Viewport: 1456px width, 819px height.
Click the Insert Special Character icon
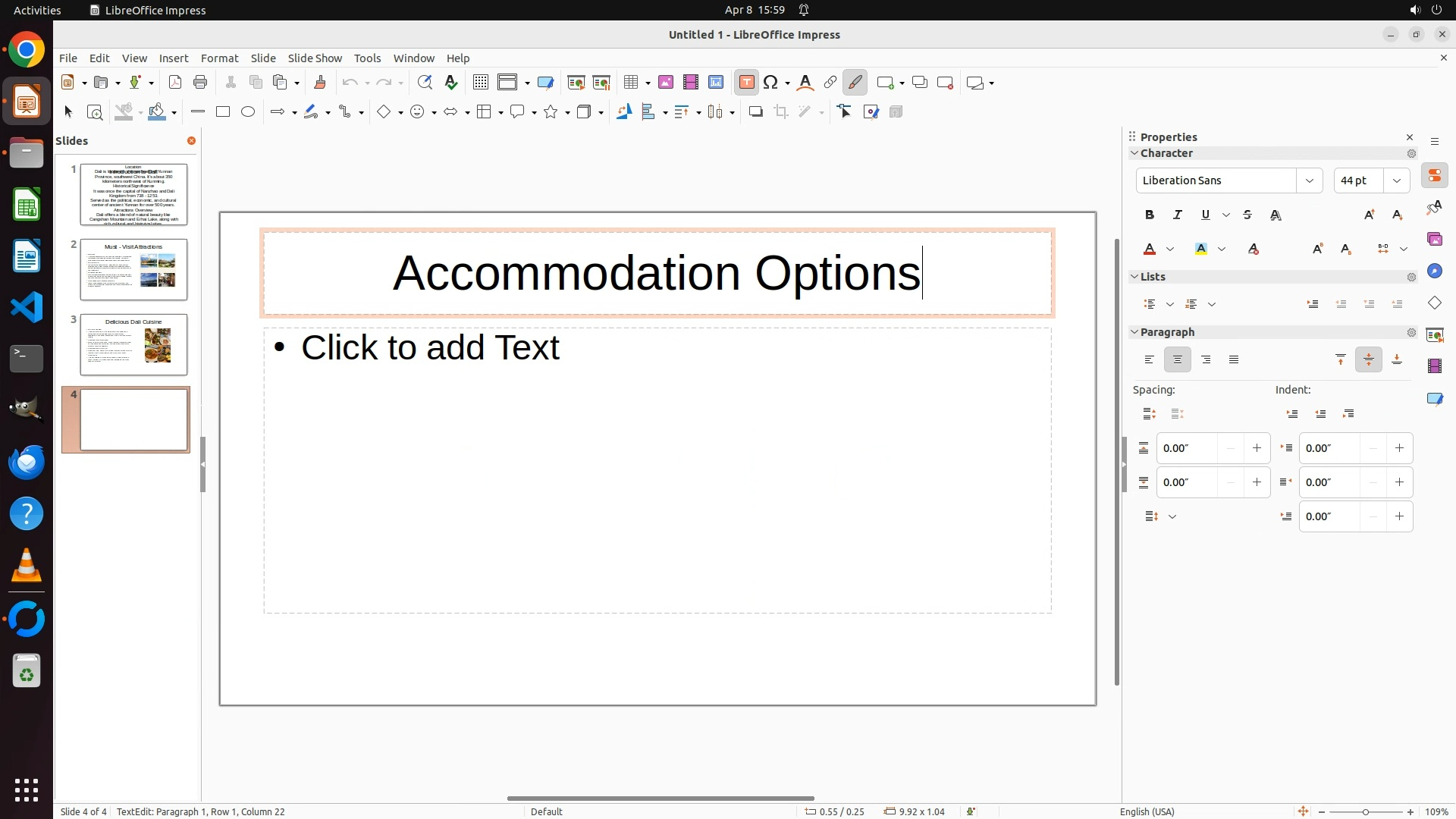click(x=771, y=83)
